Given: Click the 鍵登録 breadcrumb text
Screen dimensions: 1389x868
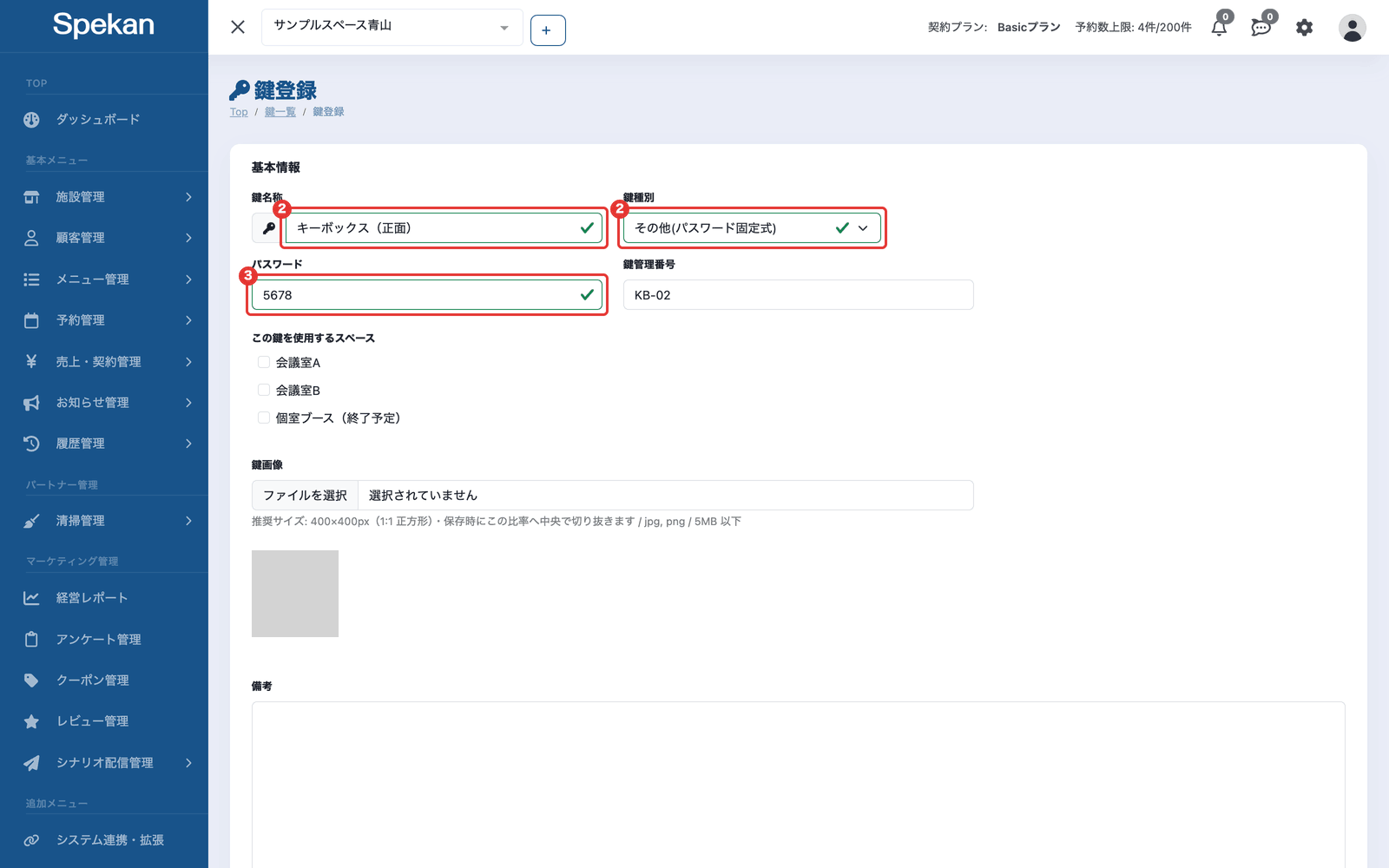Looking at the screenshot, I should [328, 112].
